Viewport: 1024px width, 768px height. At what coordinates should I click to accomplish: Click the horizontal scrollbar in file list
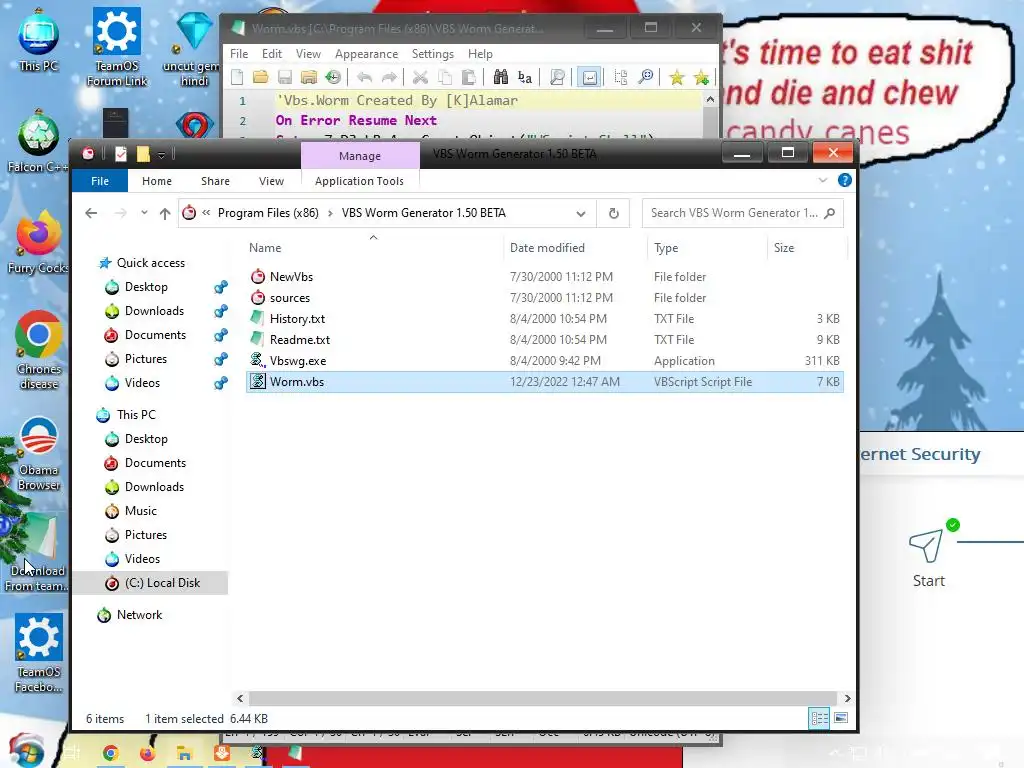point(543,698)
